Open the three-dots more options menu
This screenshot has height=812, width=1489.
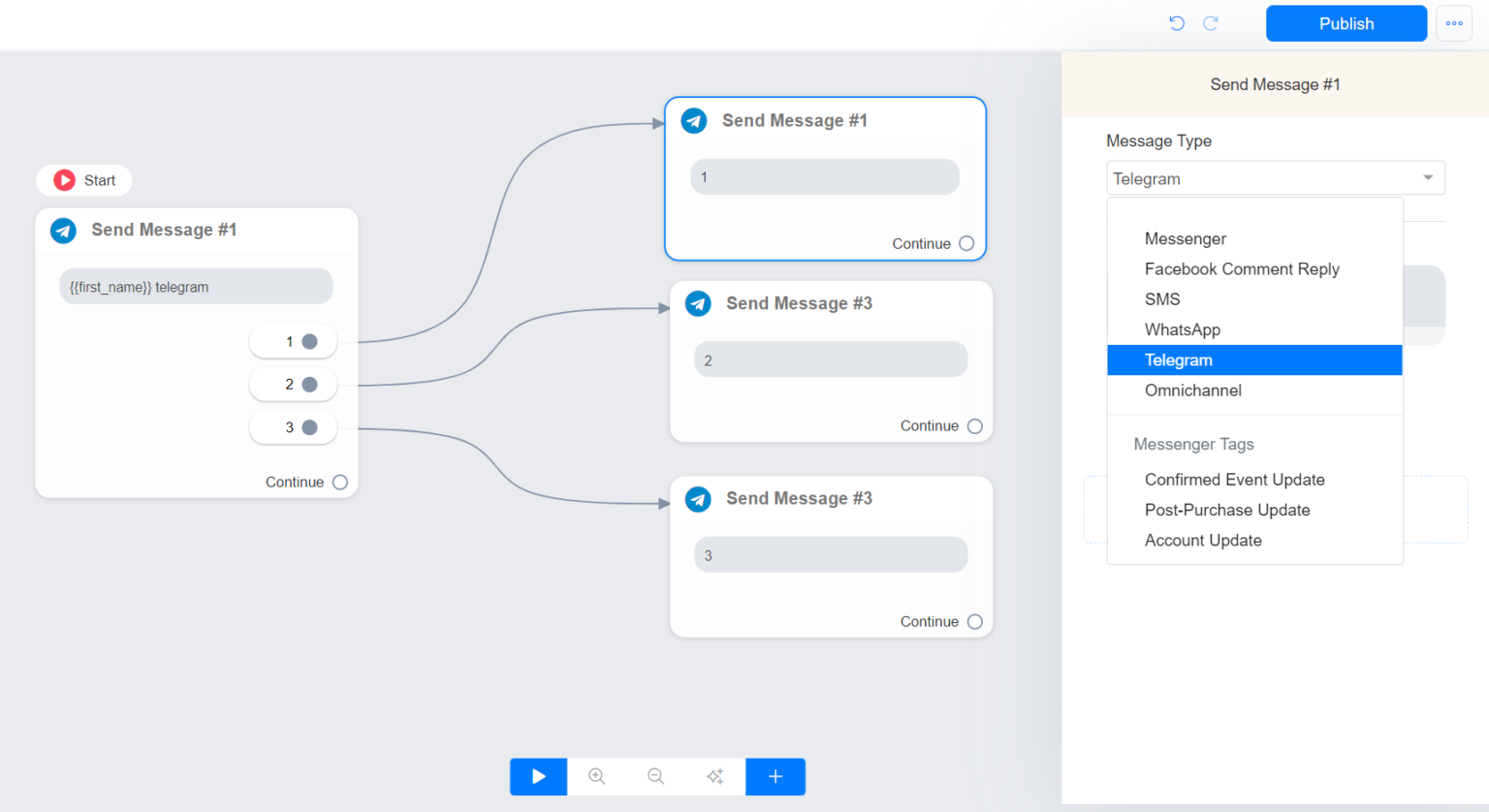(1454, 23)
